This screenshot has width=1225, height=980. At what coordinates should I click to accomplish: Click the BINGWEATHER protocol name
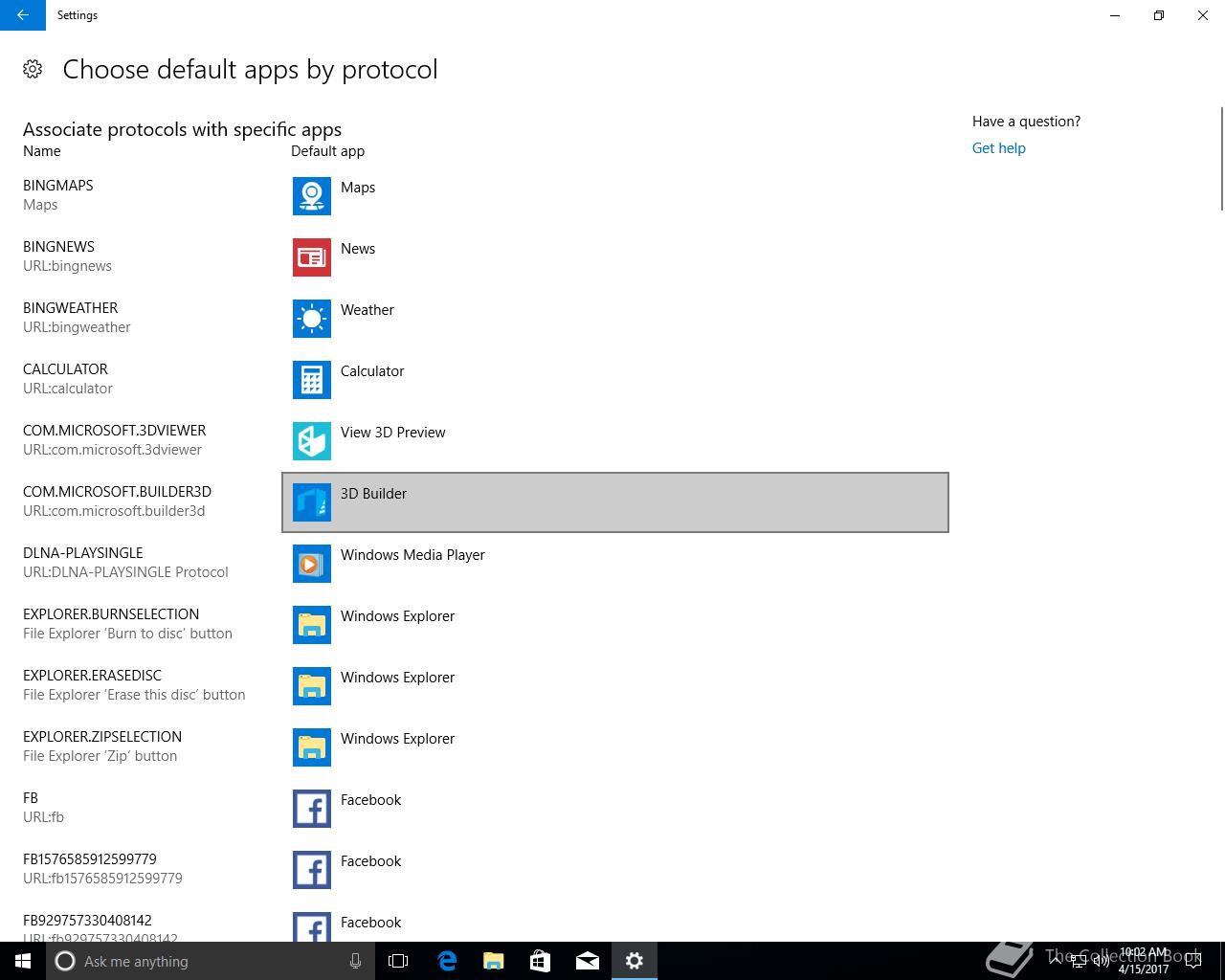71,308
